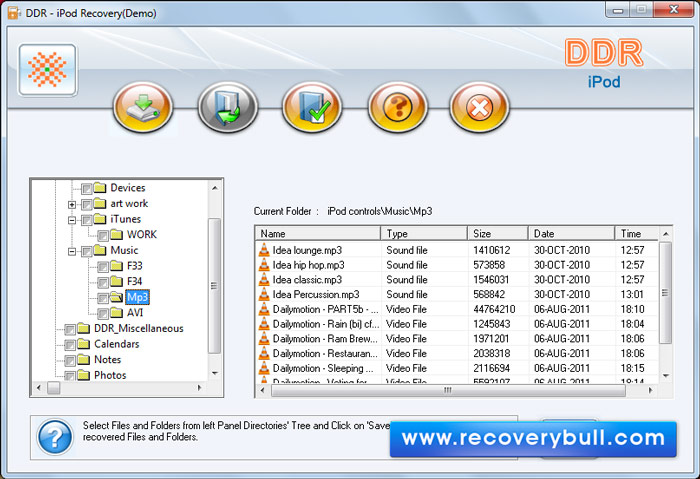Tick the checkbox next to Mp3 folder
The image size is (700, 479).
point(103,298)
